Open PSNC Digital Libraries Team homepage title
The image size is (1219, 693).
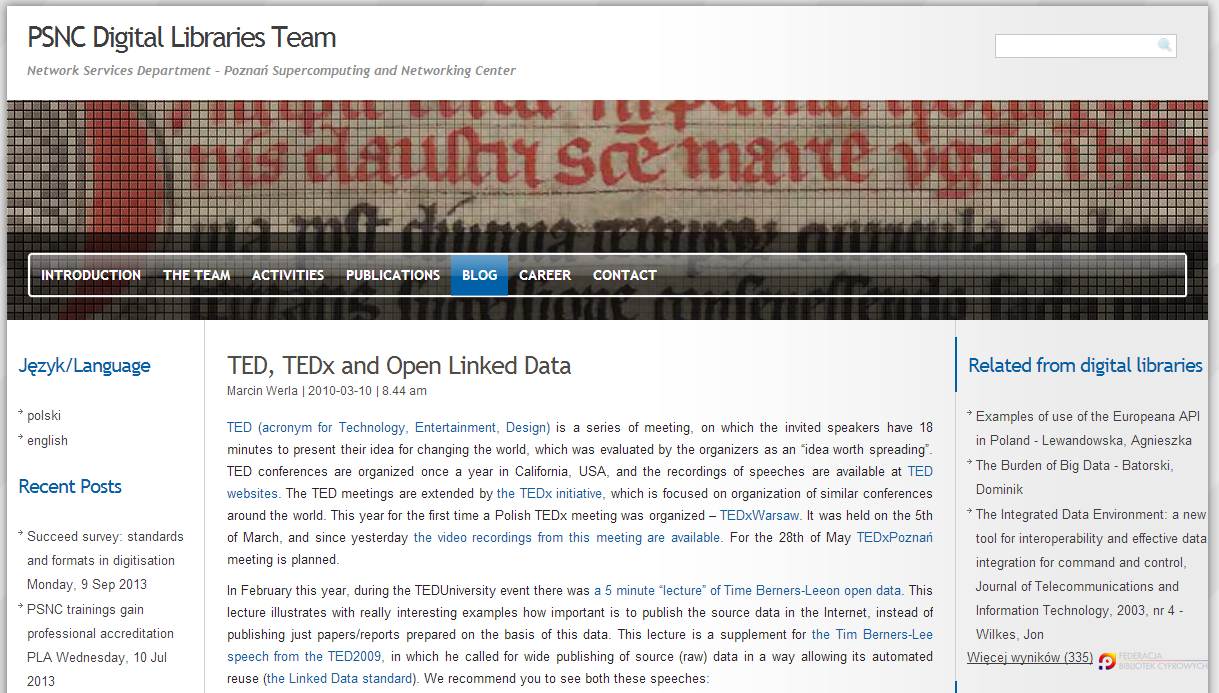pyautogui.click(x=182, y=38)
